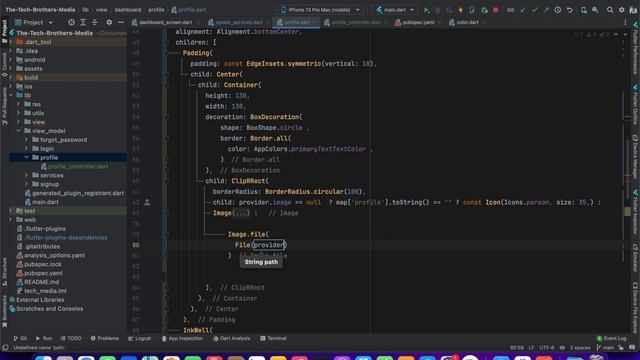The image size is (640, 360).
Task: Switch to color.dart tab
Action: pyautogui.click(x=467, y=22)
